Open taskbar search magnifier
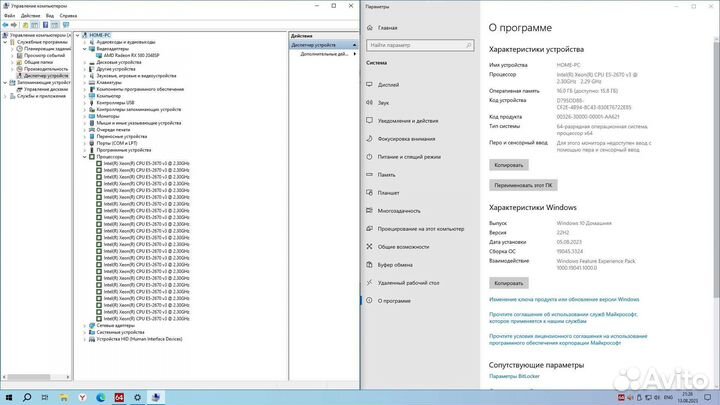The image size is (720, 405). point(27,397)
